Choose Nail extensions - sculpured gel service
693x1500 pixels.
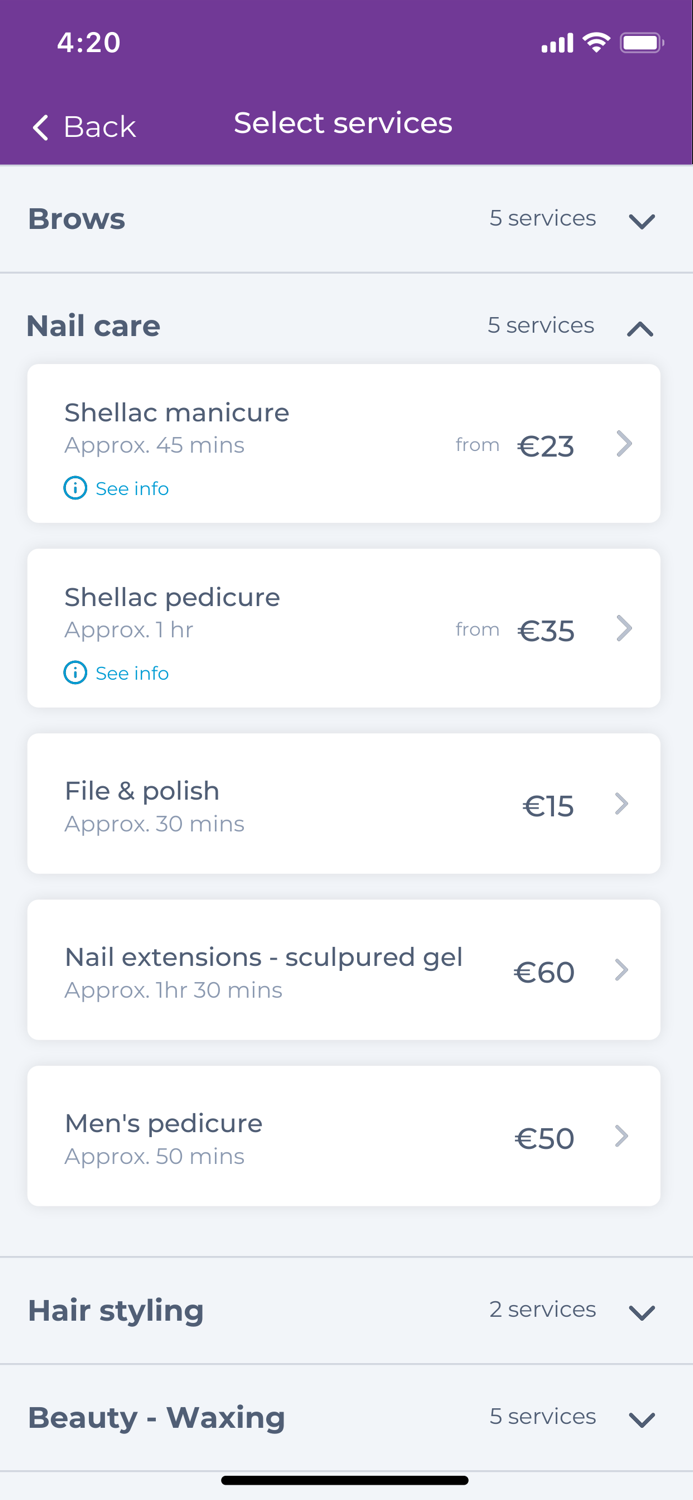(x=263, y=957)
